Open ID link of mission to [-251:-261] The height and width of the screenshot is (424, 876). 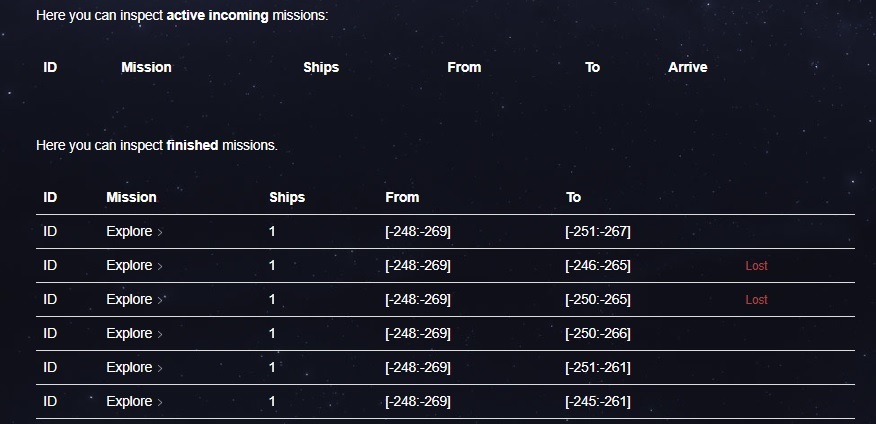coord(50,368)
